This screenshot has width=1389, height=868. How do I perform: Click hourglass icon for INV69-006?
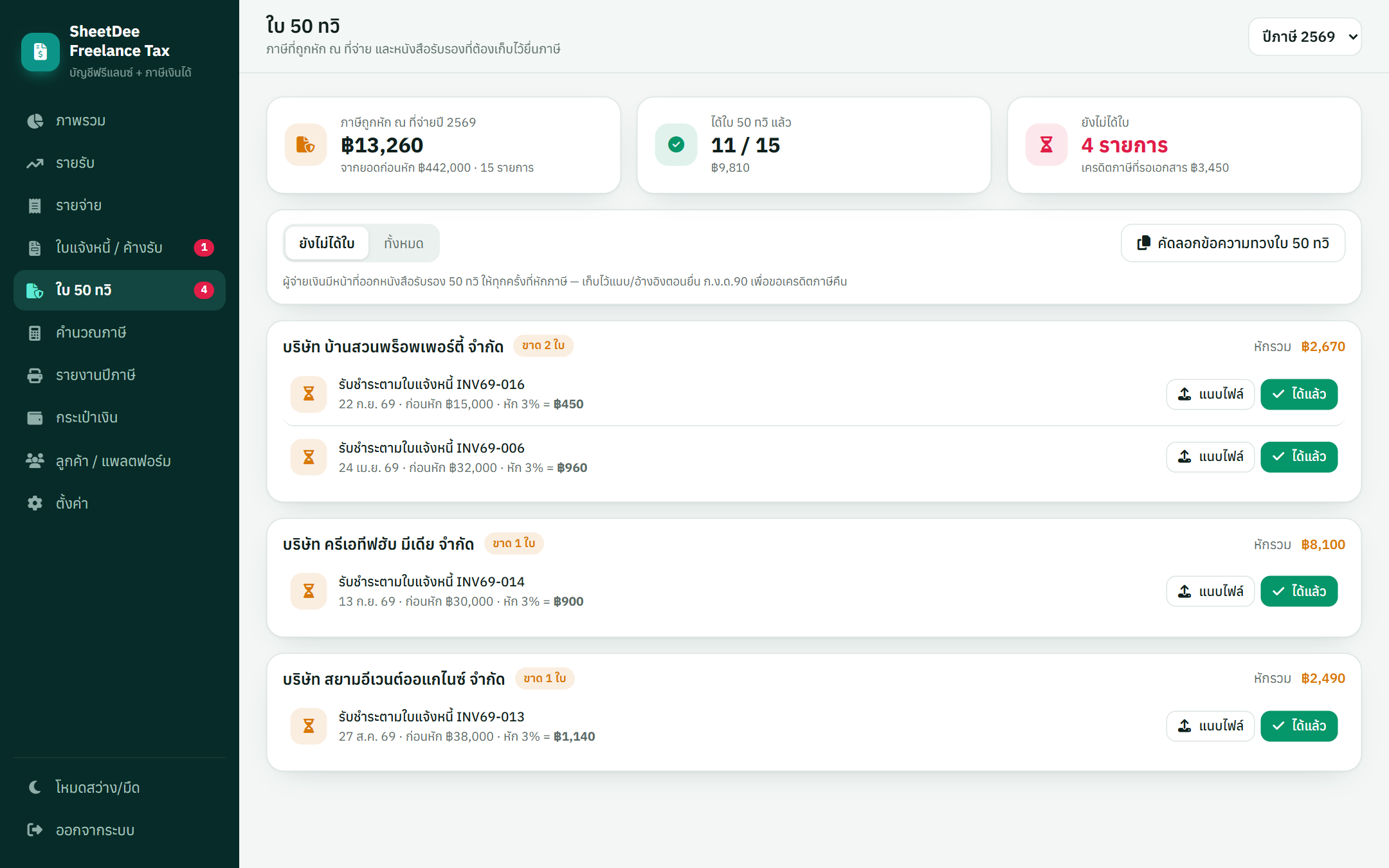pos(309,457)
